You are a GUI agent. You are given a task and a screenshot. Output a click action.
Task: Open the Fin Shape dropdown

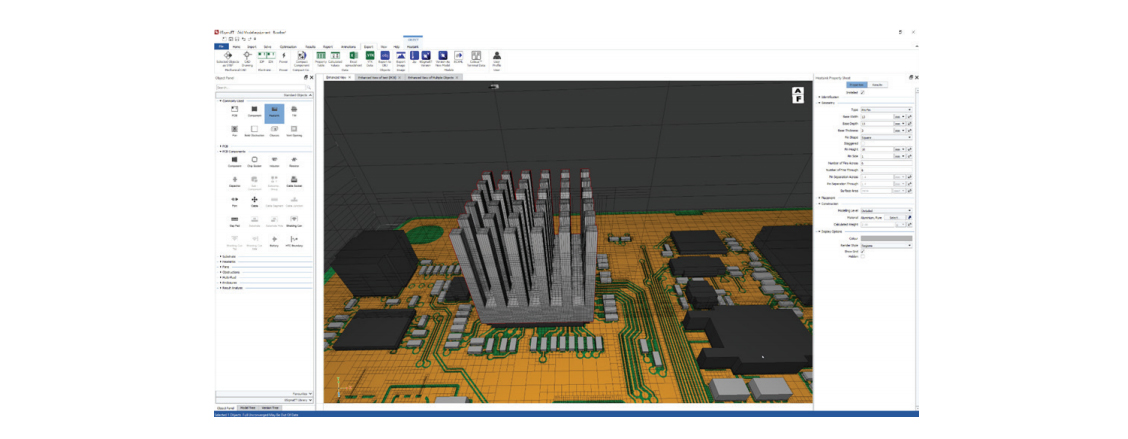pos(886,137)
